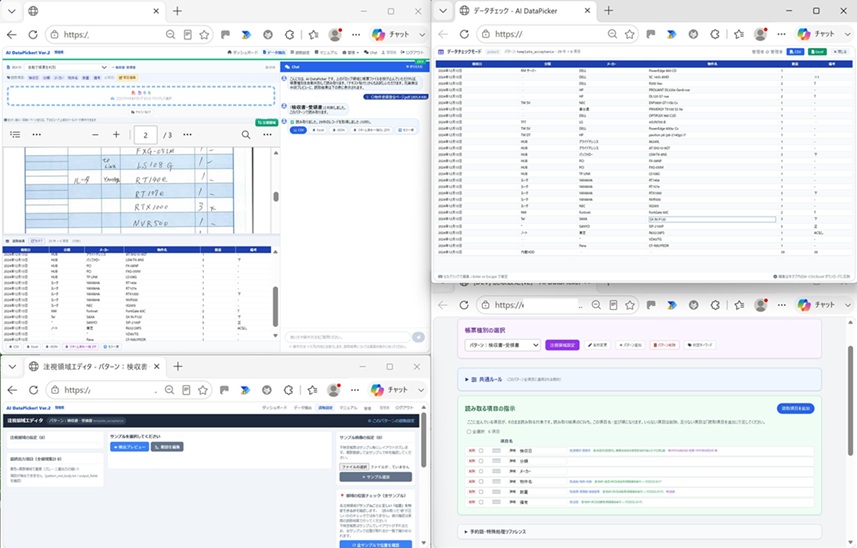
Task: Open browser settings ellipsis in top-left window
Action: point(356,34)
